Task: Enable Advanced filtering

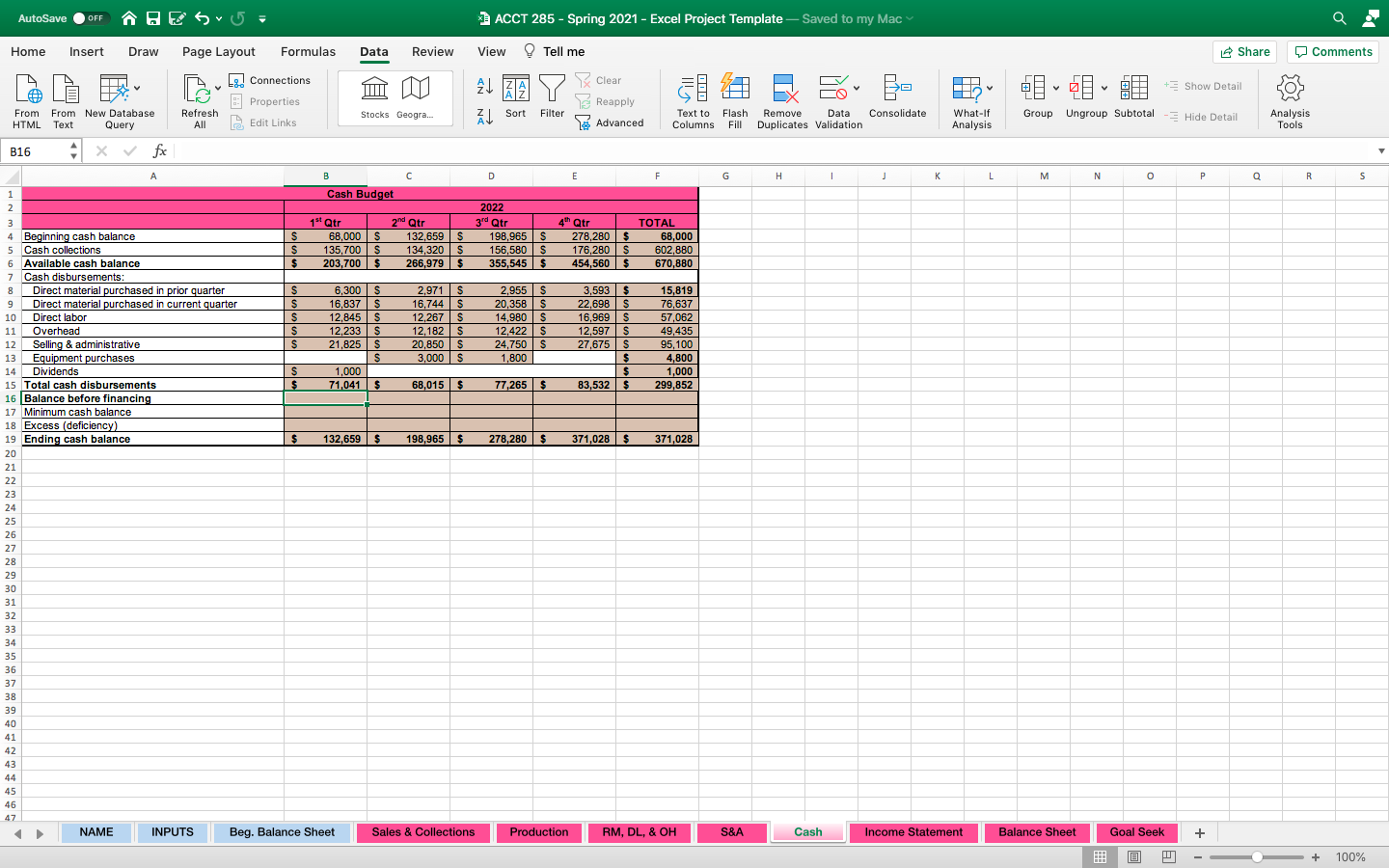Action: [x=611, y=122]
